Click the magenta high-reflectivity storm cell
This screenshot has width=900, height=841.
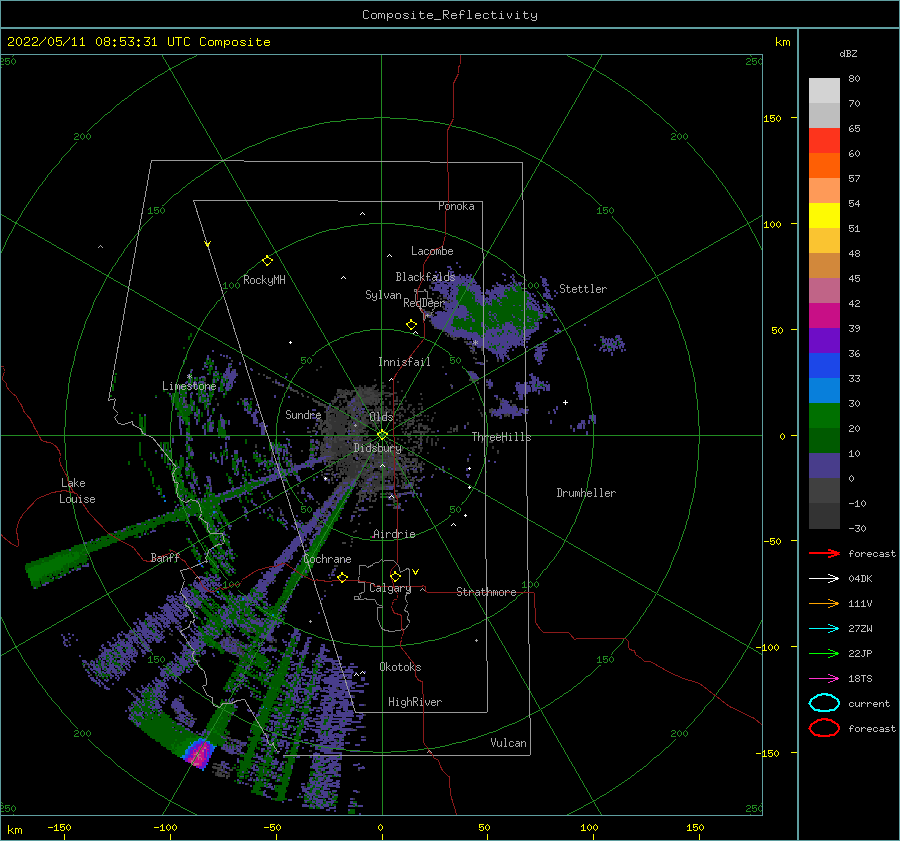(x=200, y=752)
